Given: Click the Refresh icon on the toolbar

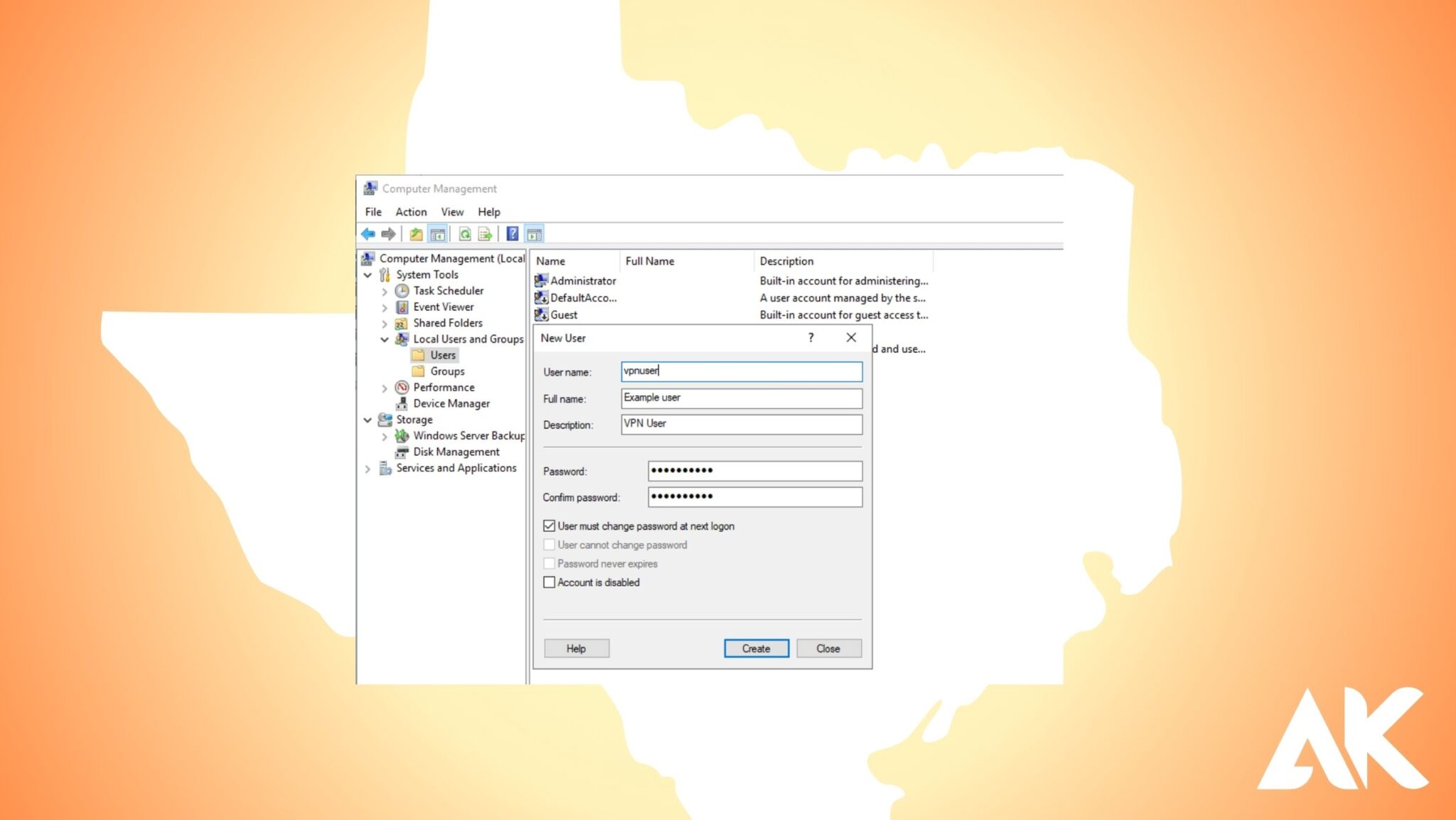Looking at the screenshot, I should click(x=466, y=234).
